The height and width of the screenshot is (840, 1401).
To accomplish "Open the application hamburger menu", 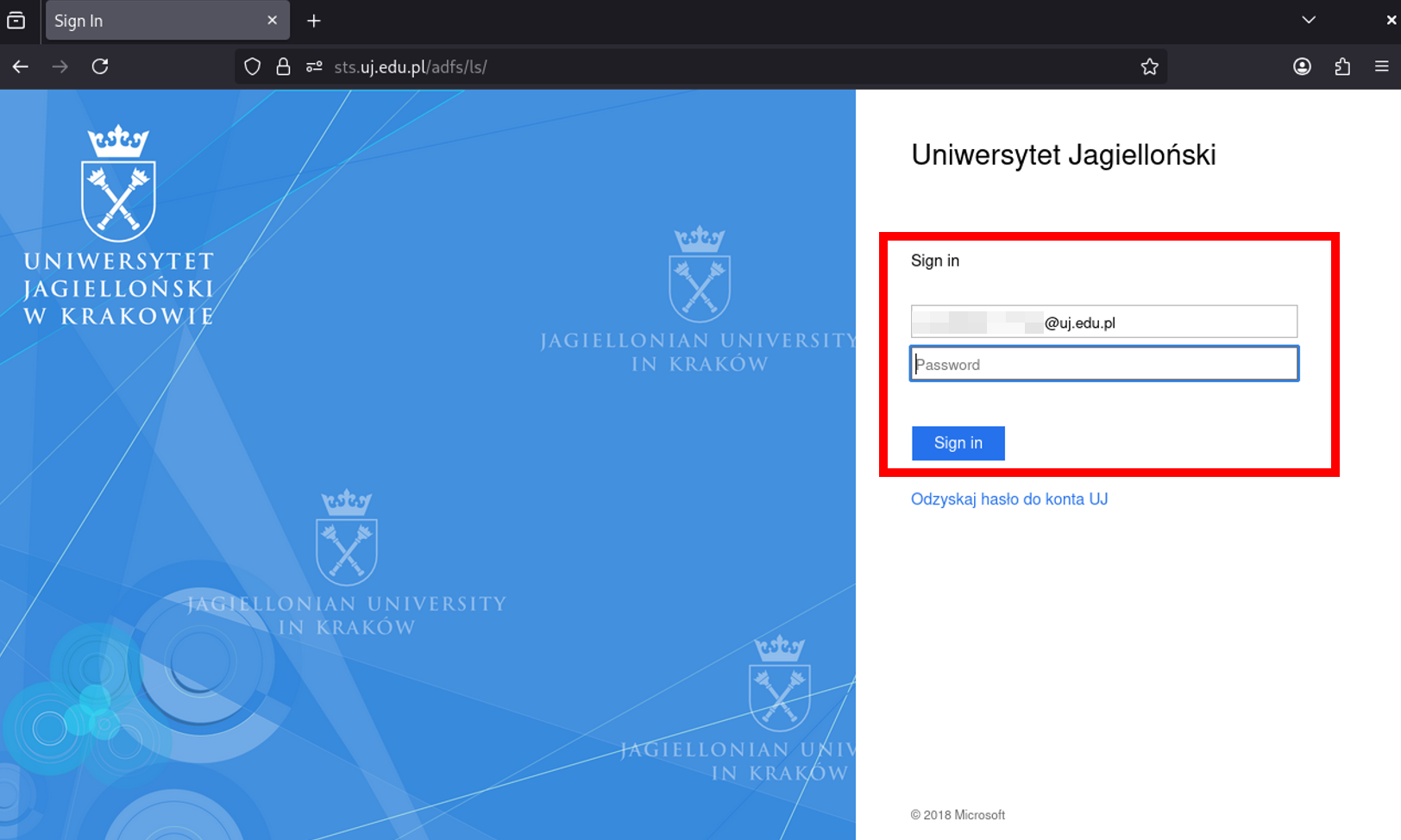I will [1381, 66].
